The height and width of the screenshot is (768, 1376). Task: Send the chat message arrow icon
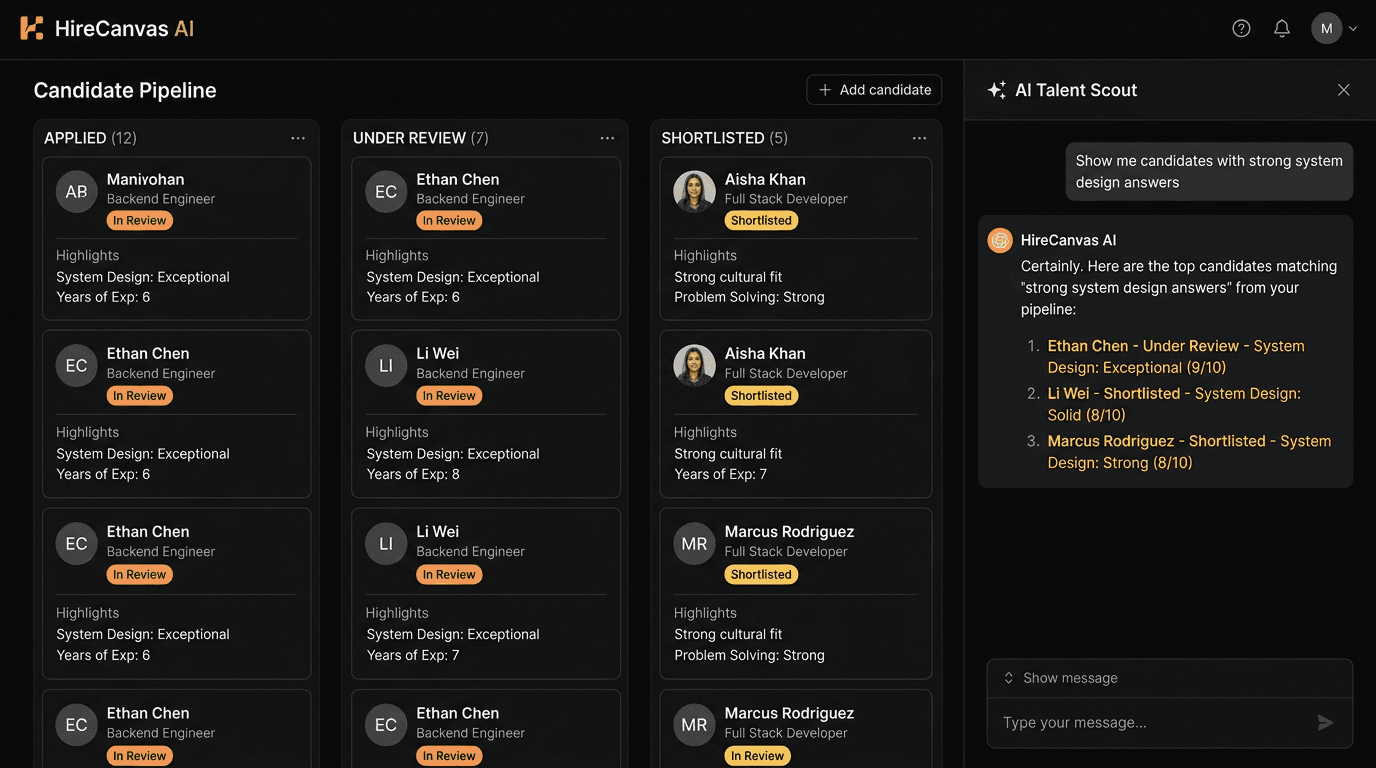coord(1325,723)
